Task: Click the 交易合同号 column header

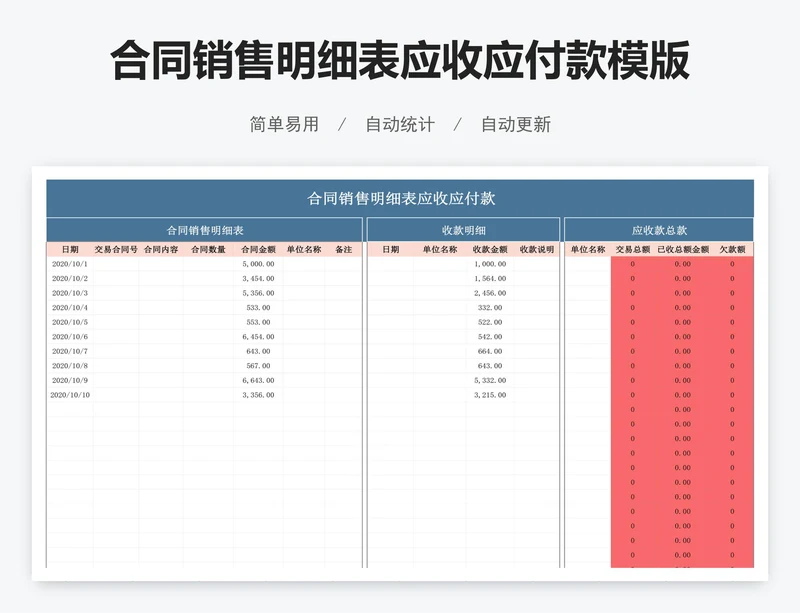Action: pyautogui.click(x=116, y=250)
